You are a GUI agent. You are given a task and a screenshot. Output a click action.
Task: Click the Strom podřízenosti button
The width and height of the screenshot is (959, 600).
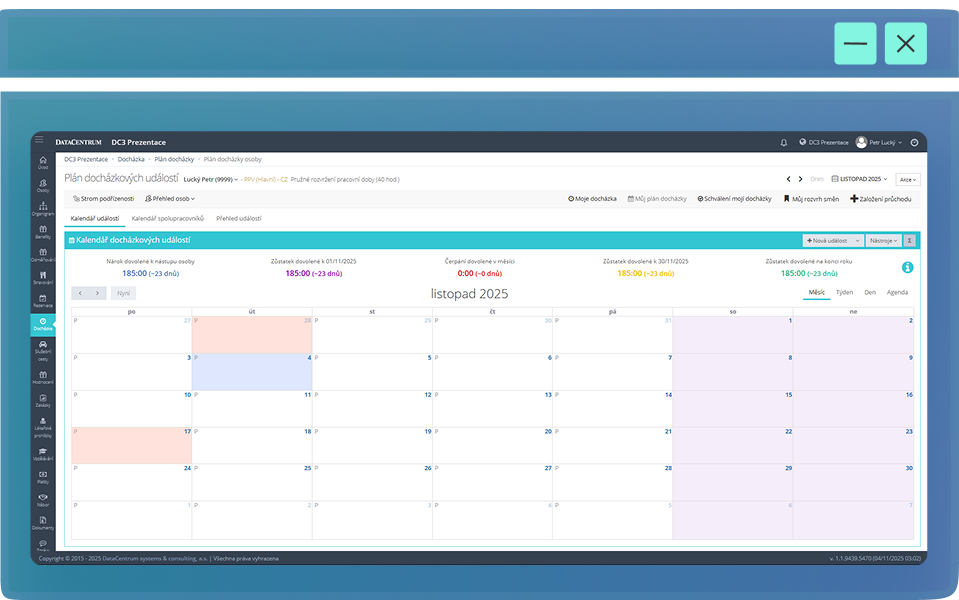(x=103, y=199)
